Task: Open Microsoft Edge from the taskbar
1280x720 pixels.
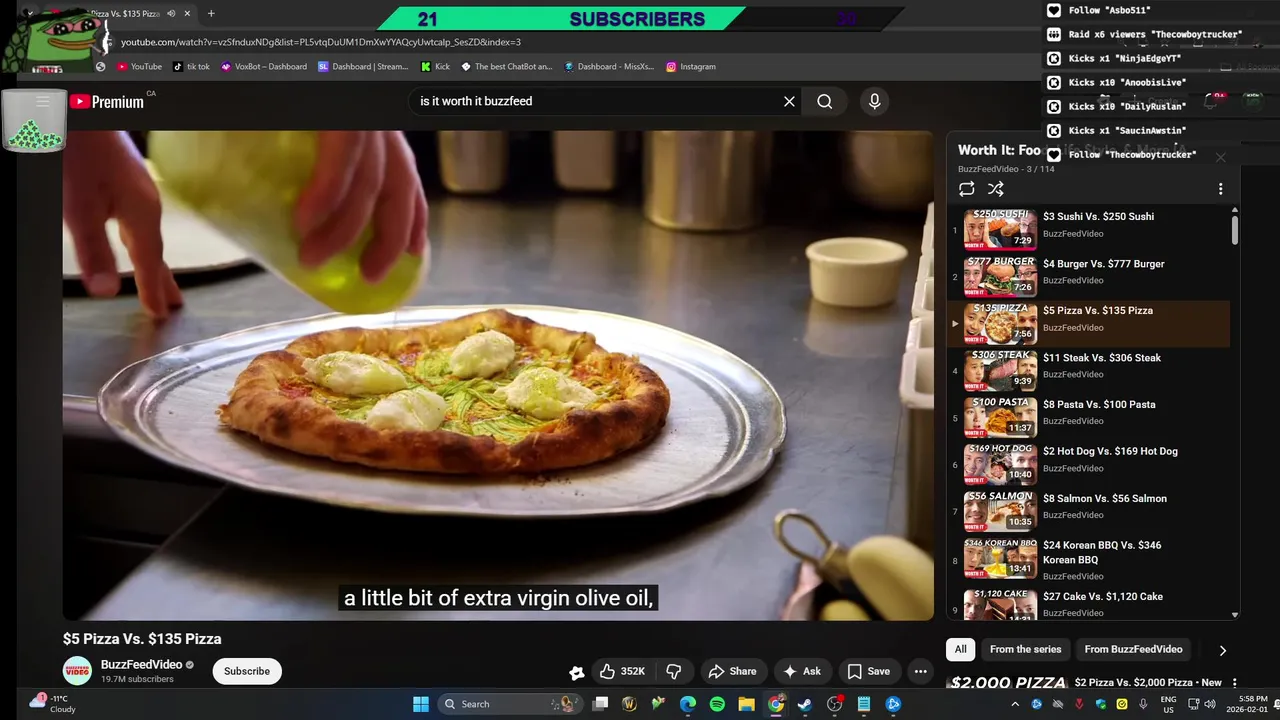Action: (x=688, y=704)
